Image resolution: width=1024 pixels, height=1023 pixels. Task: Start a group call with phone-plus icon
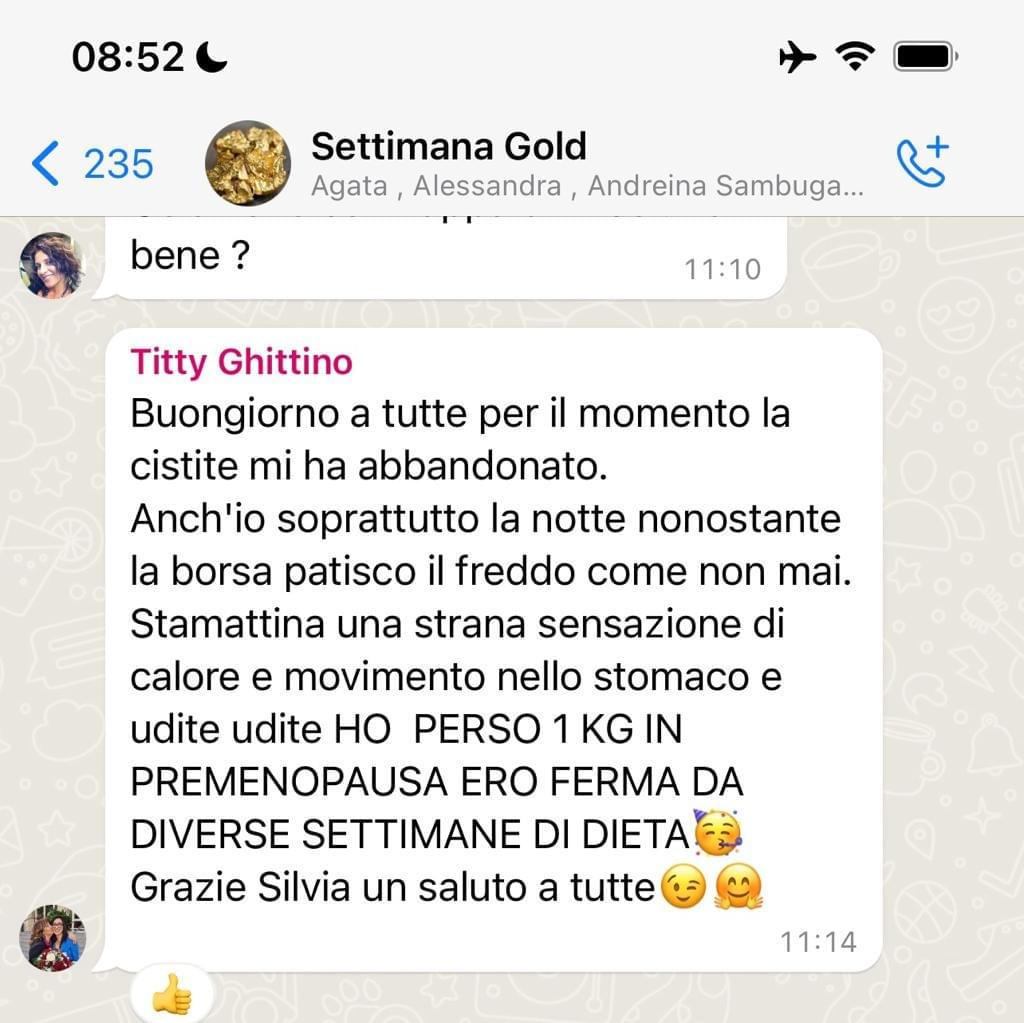[923, 162]
